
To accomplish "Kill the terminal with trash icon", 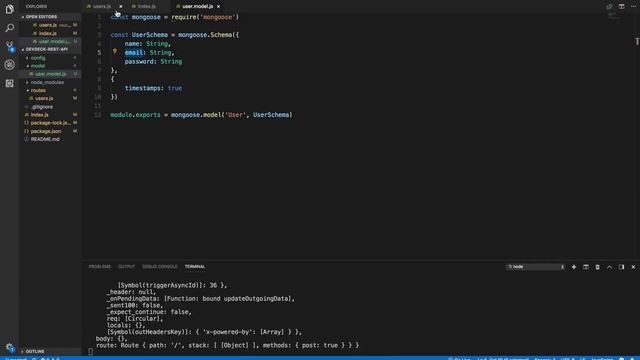I will 598,267.
